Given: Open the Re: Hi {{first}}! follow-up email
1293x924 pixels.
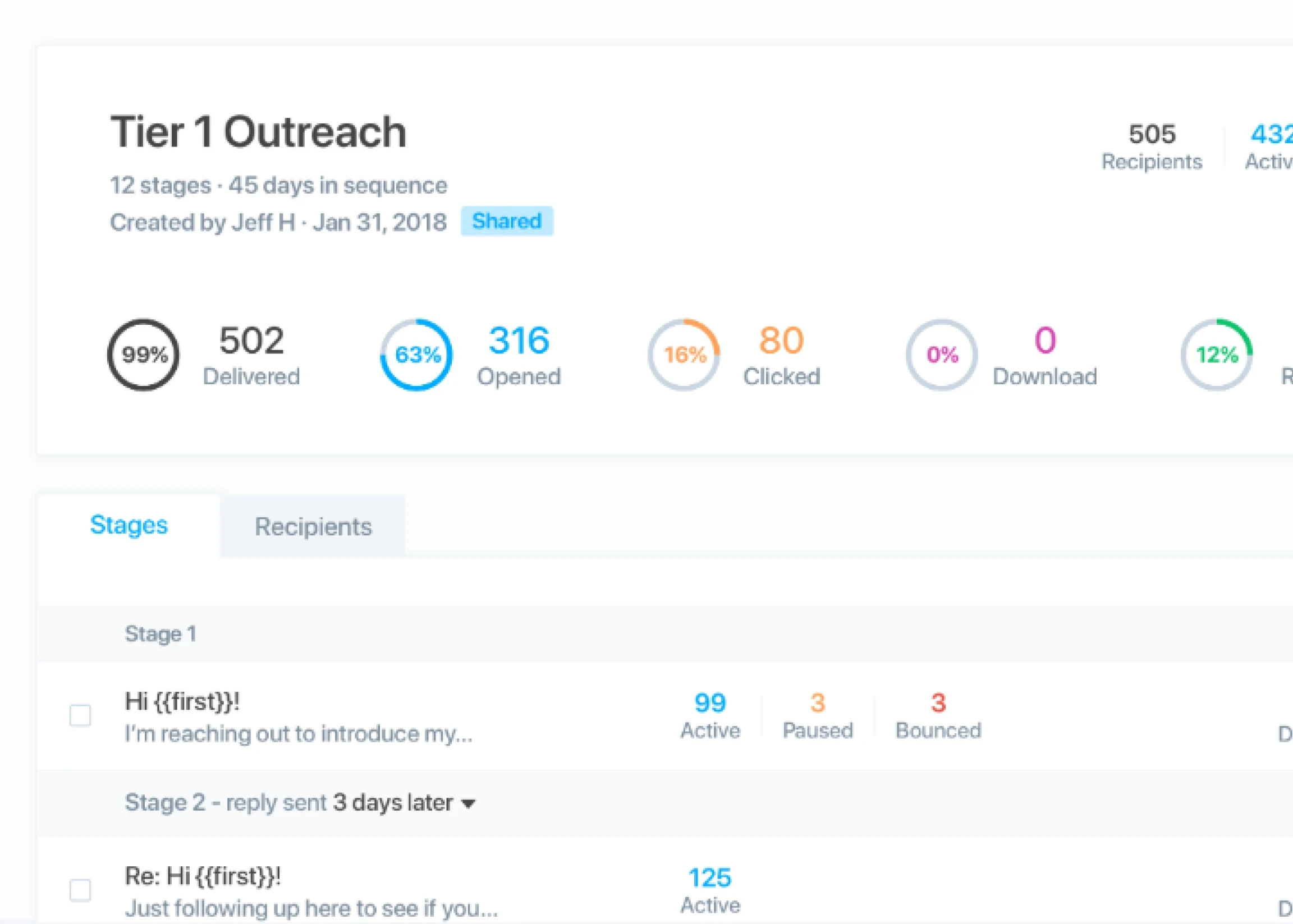Looking at the screenshot, I should tap(203, 876).
